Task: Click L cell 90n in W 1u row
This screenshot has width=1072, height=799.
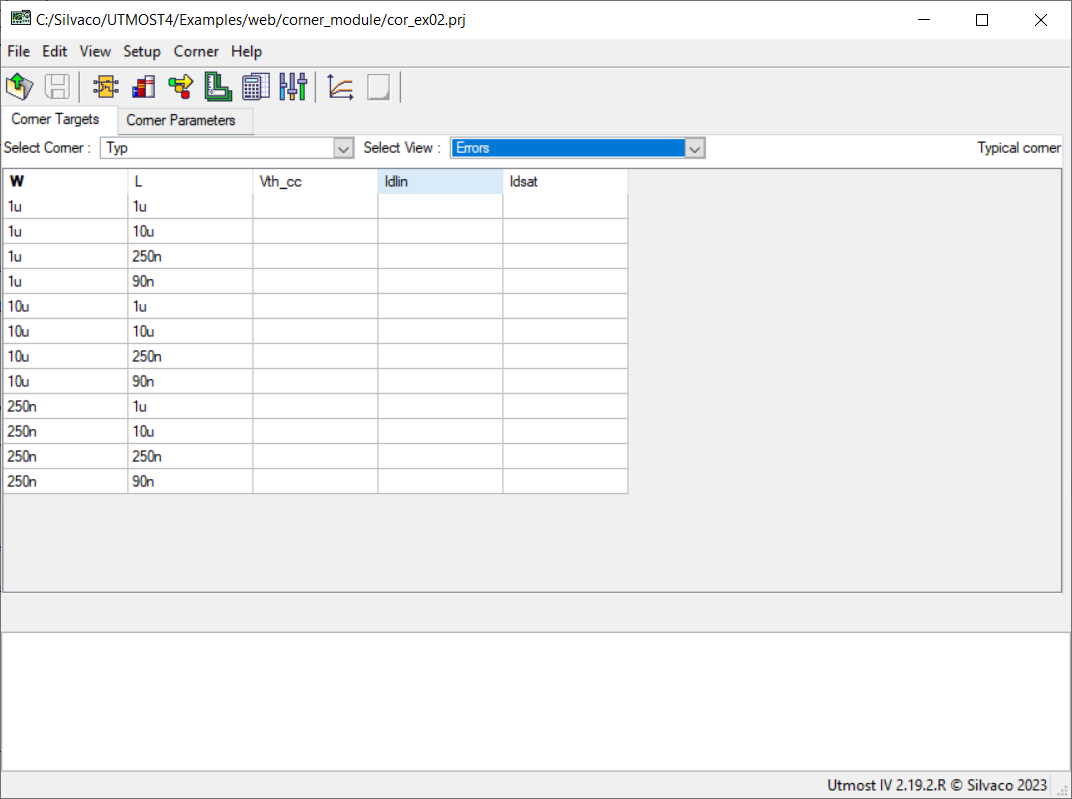Action: tap(190, 282)
